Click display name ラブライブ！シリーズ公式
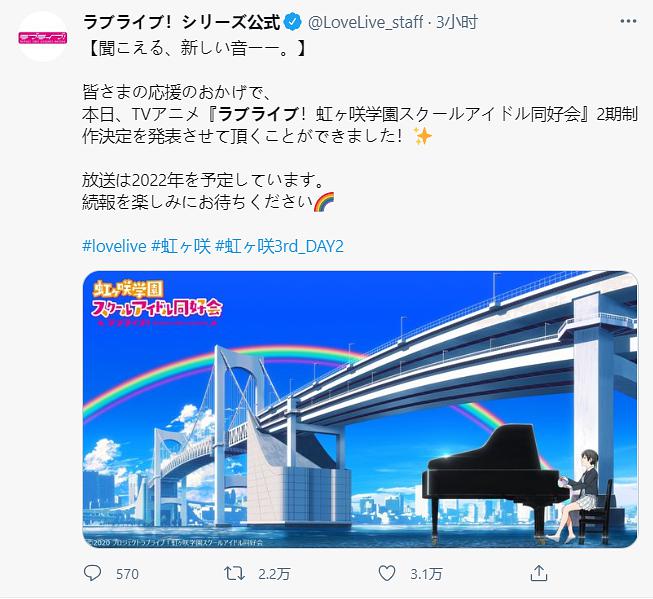The image size is (653, 599). click(182, 22)
